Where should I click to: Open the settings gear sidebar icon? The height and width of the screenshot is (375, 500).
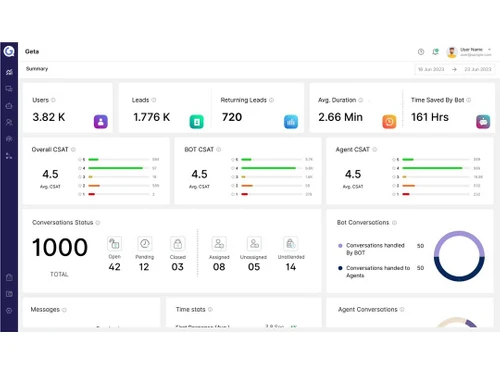click(9, 311)
